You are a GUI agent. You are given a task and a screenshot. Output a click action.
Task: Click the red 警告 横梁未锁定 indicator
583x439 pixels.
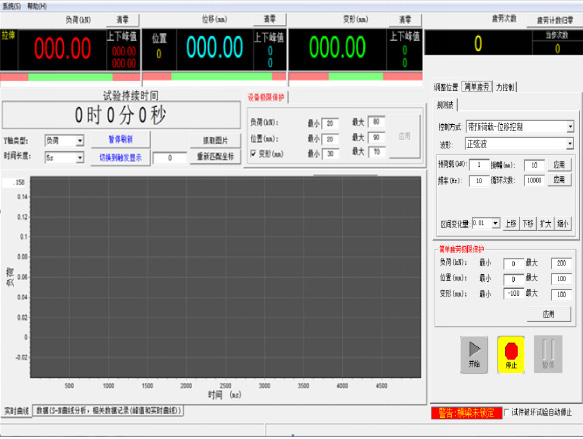click(x=466, y=413)
